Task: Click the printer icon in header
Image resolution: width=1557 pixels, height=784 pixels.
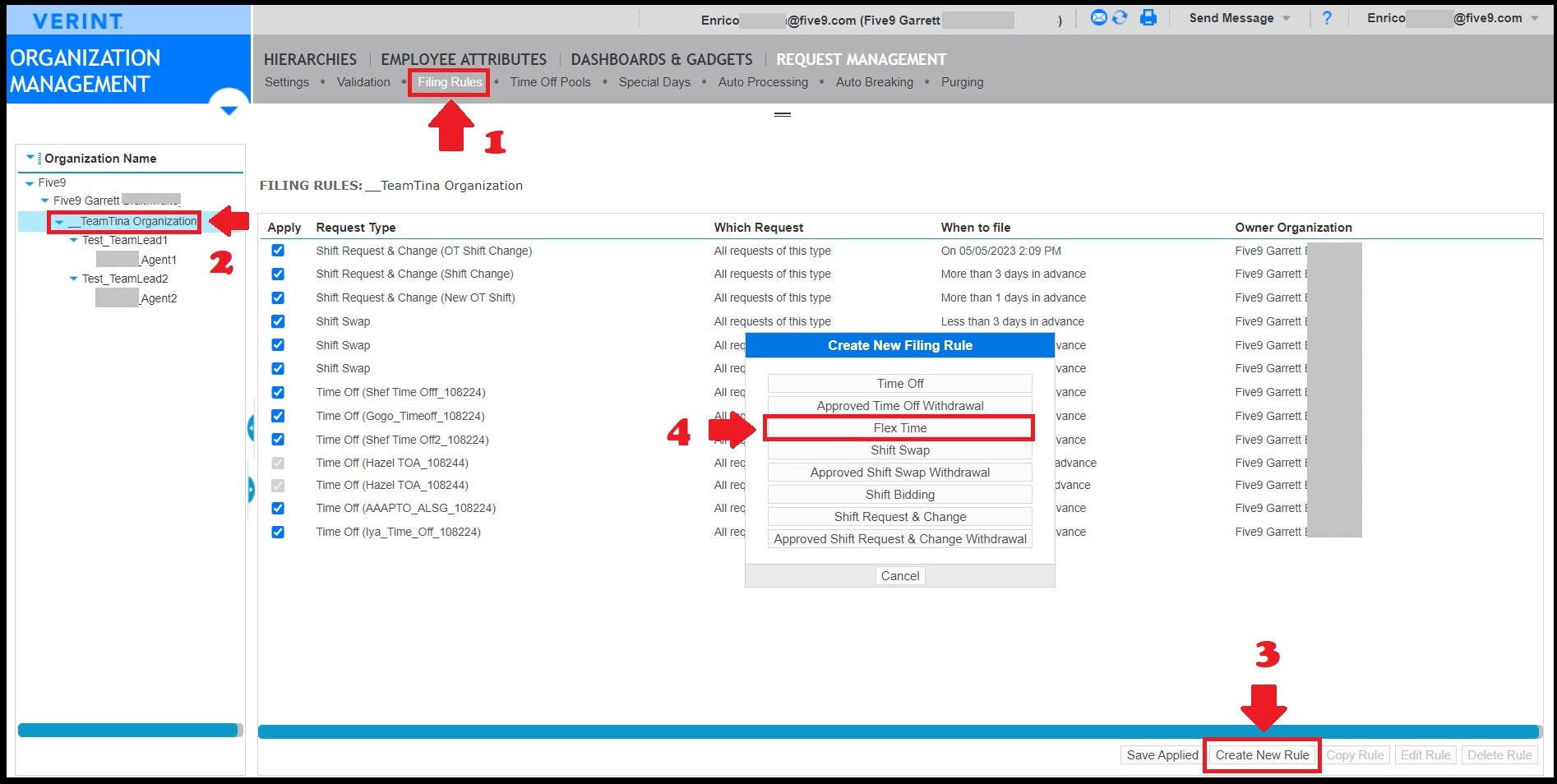Action: point(1148,17)
